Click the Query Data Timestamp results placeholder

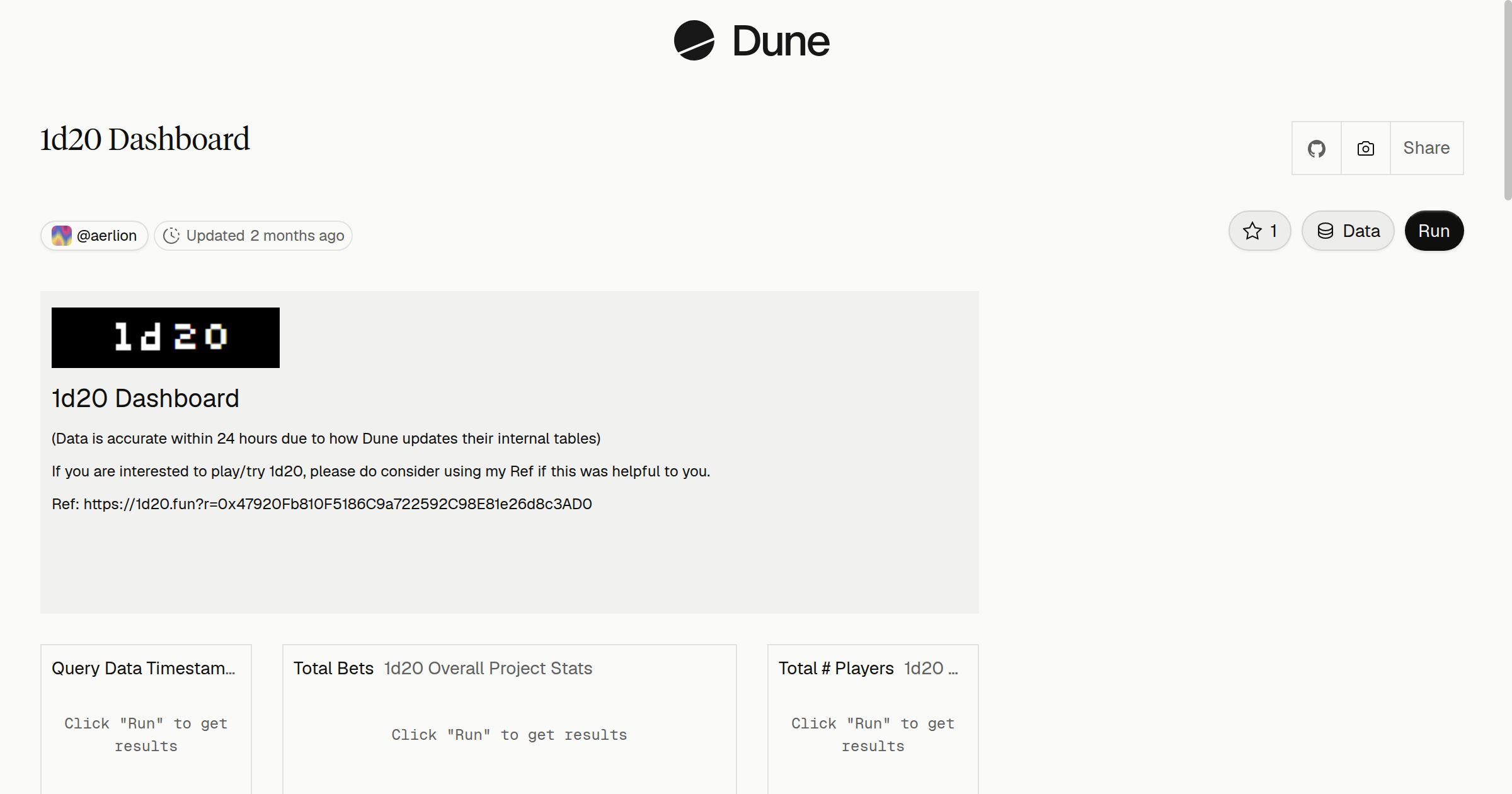coord(146,735)
